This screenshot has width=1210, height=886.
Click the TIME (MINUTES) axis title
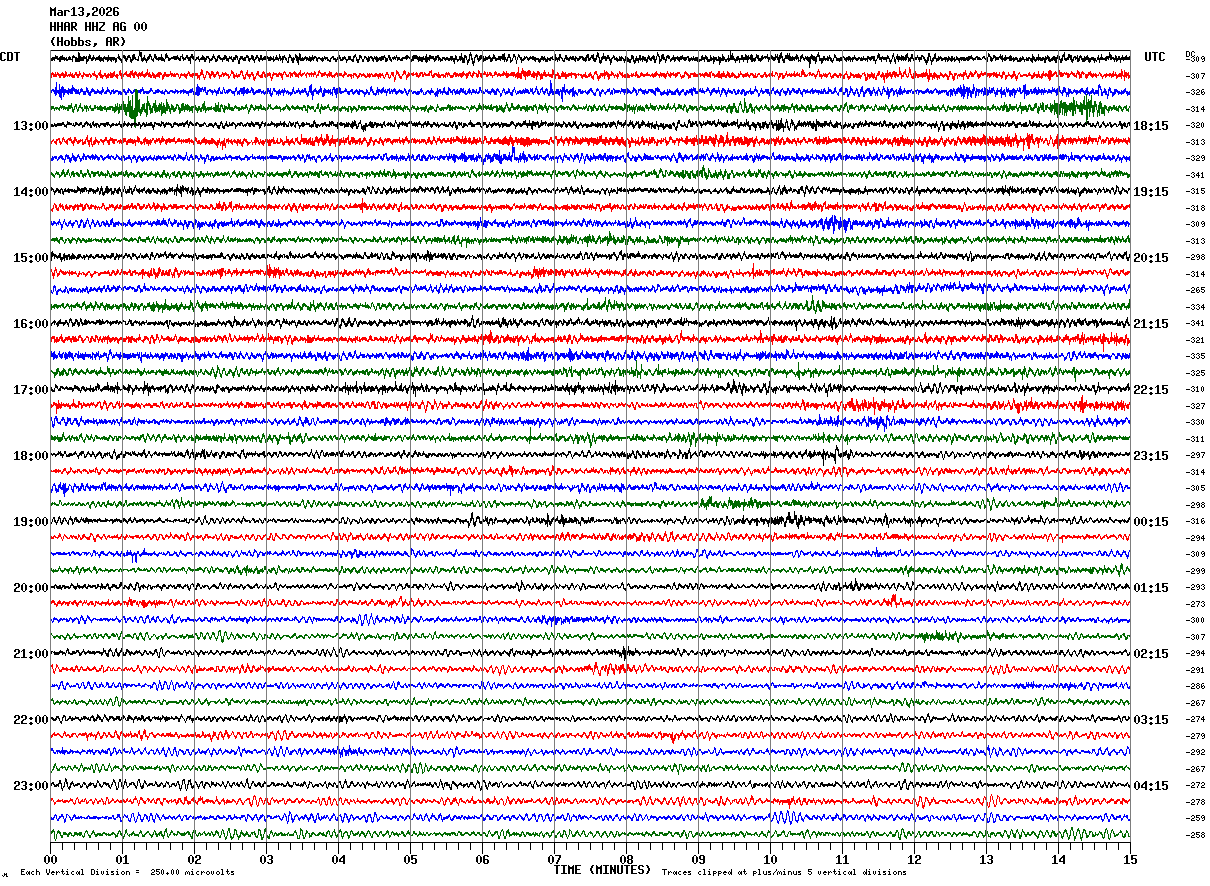602,870
